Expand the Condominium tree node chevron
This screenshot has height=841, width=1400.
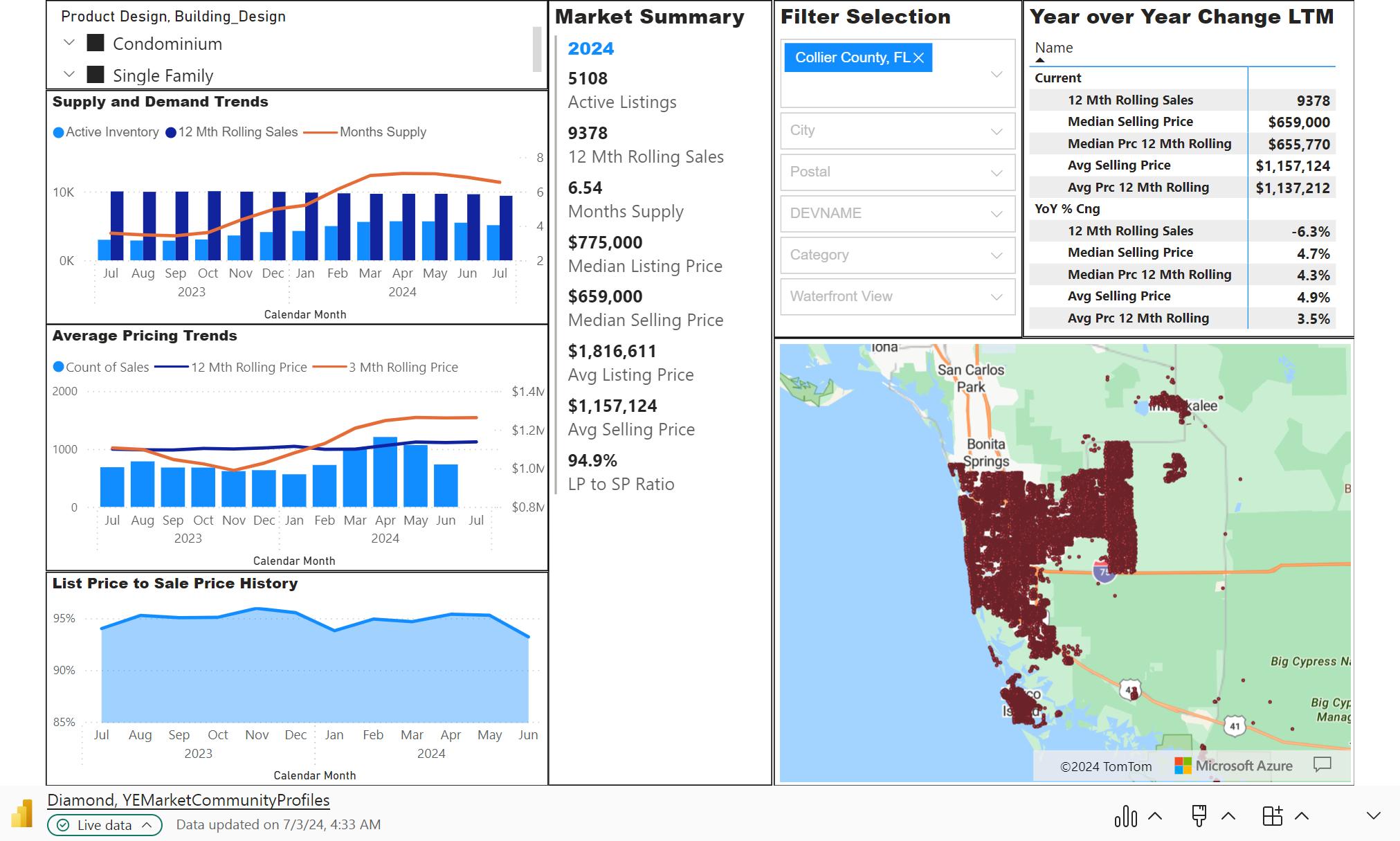coord(69,43)
